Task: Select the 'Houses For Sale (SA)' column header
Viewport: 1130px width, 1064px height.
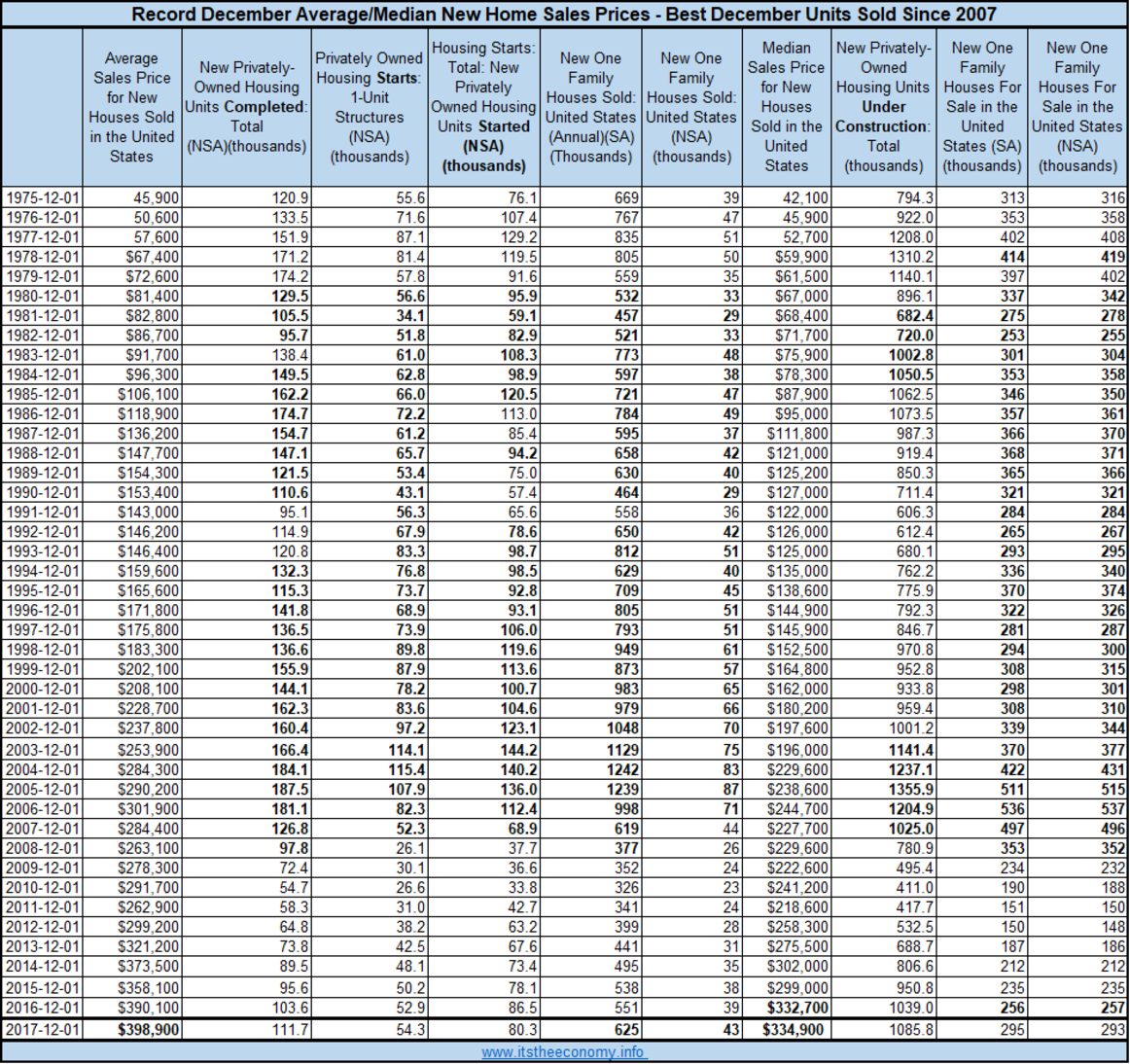Action: [x=982, y=107]
